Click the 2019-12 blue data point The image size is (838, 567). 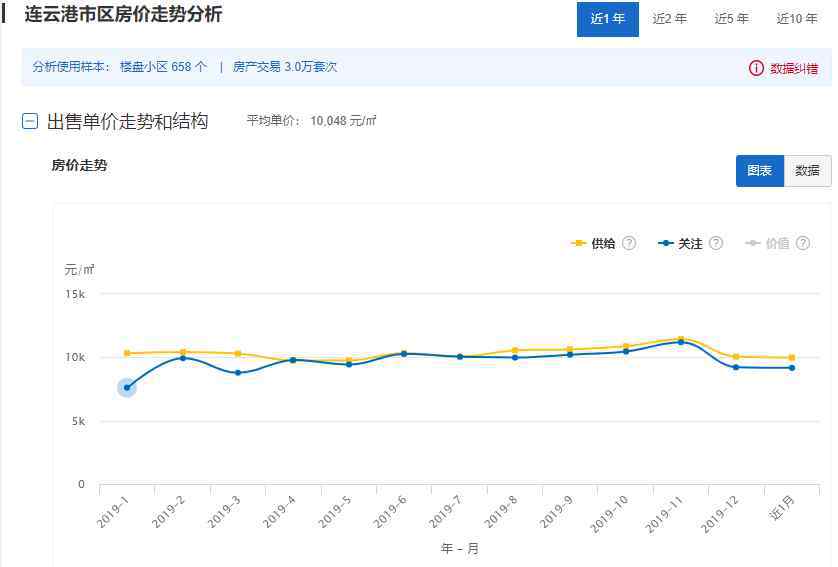click(736, 367)
